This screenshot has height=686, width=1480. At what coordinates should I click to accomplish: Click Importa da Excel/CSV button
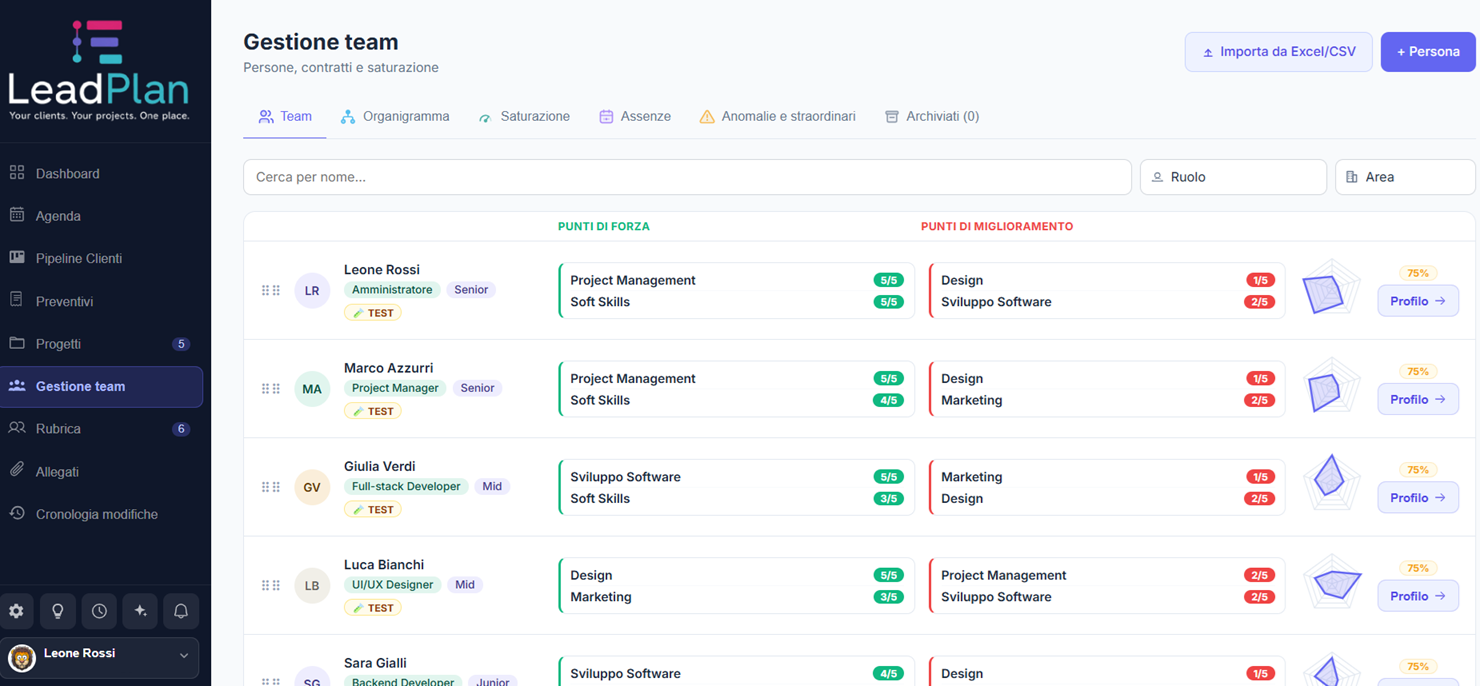1279,52
